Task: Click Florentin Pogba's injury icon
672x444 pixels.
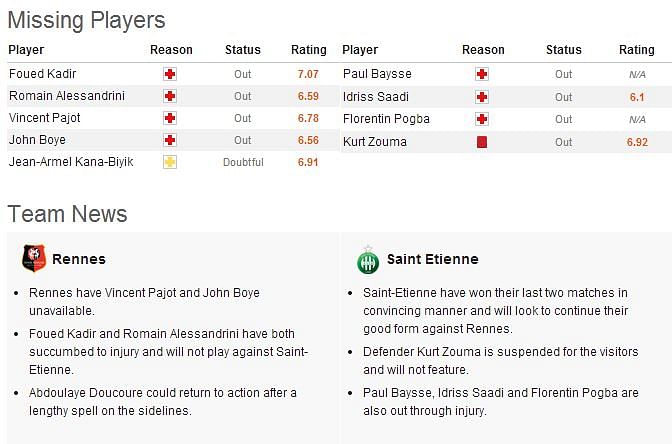Action: click(482, 119)
